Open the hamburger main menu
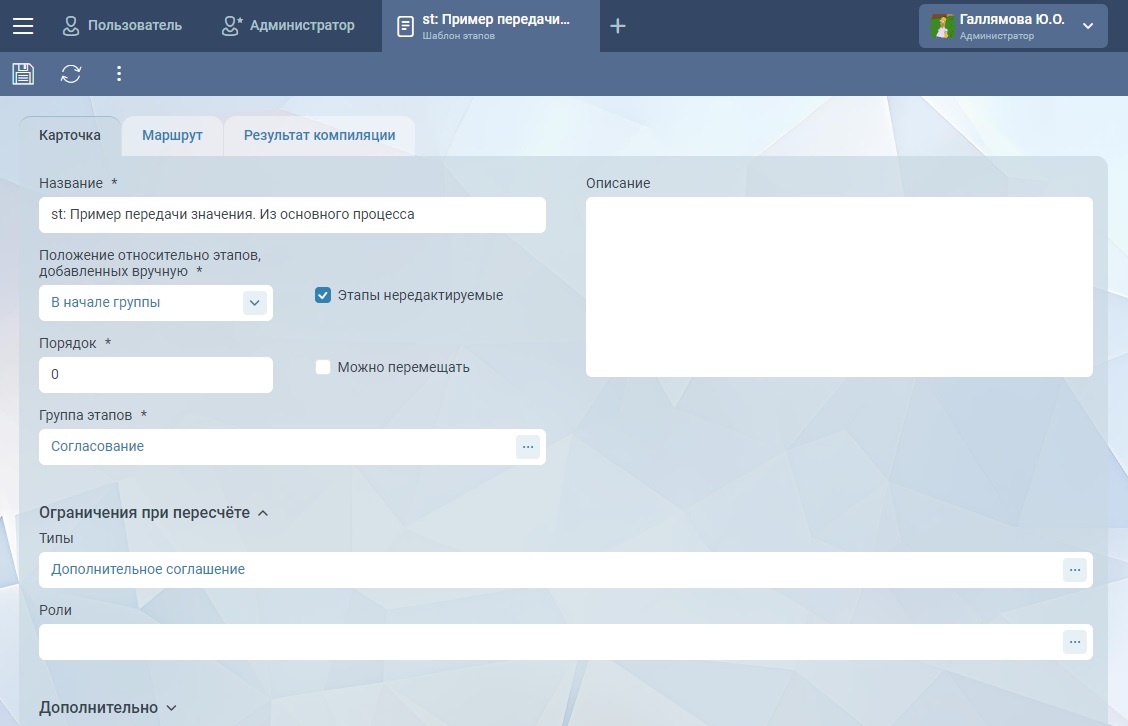This screenshot has height=726, width=1128. 23,26
